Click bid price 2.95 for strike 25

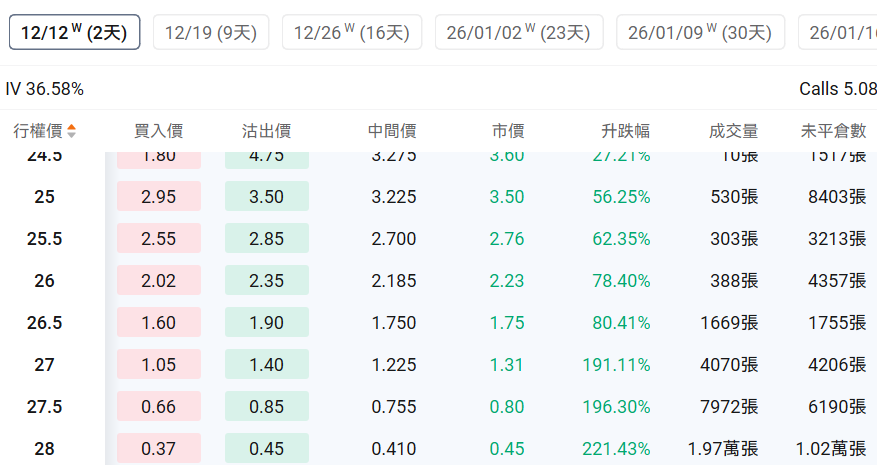click(x=159, y=197)
